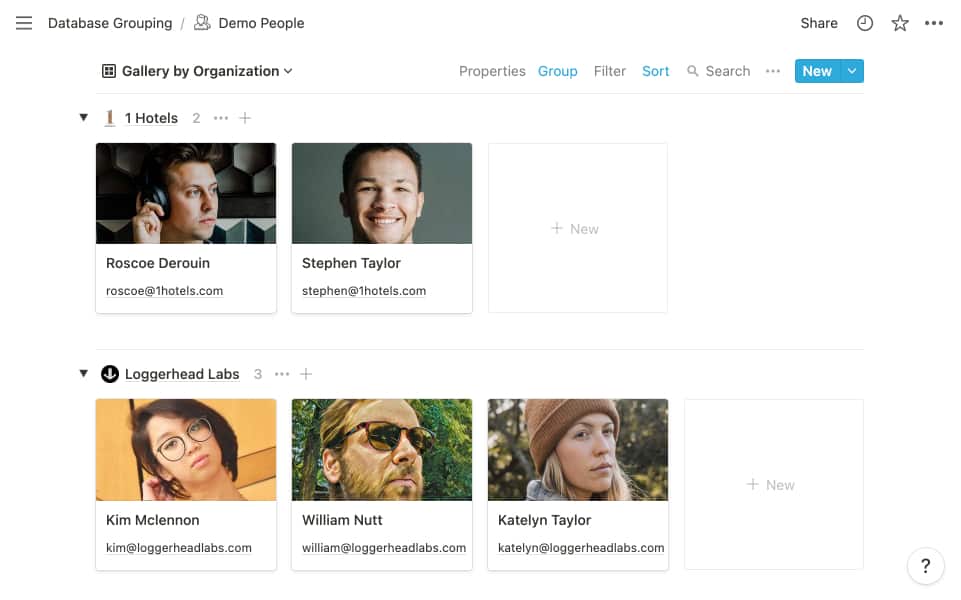Collapse the 1 Hotels group
This screenshot has width=961, height=600.
[84, 117]
